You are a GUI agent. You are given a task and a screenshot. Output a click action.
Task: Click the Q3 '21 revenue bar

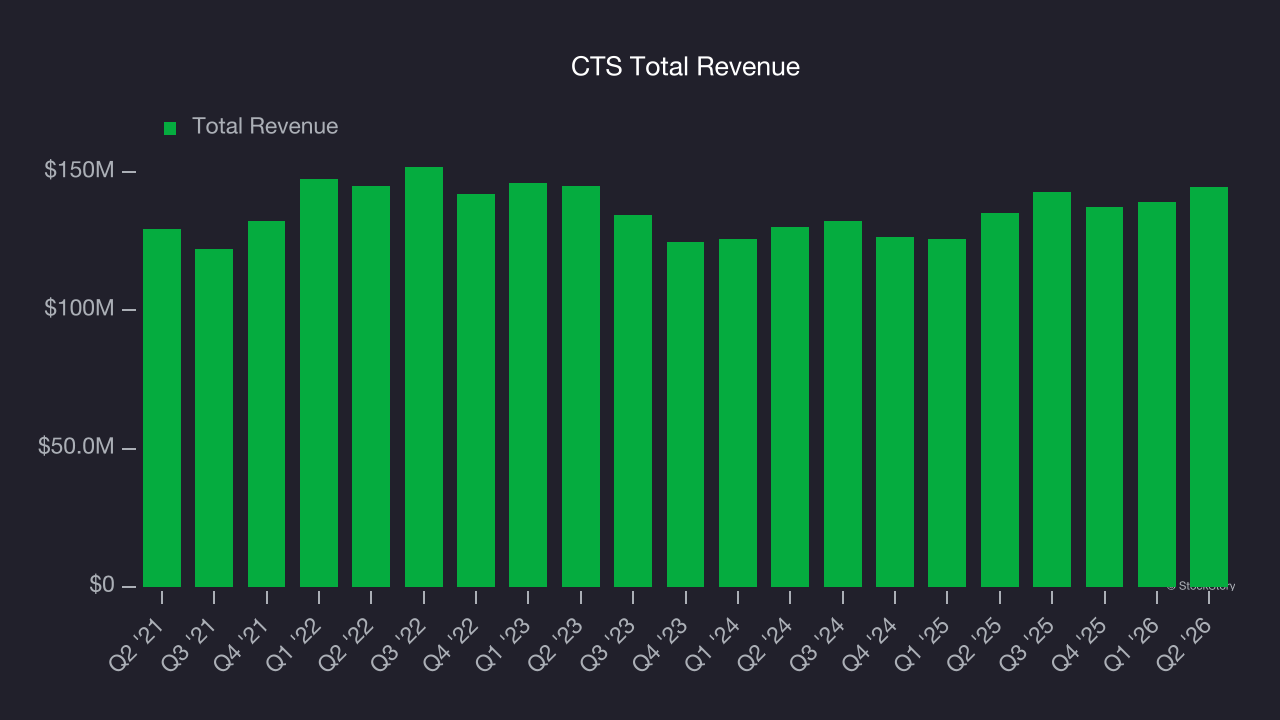(214, 418)
